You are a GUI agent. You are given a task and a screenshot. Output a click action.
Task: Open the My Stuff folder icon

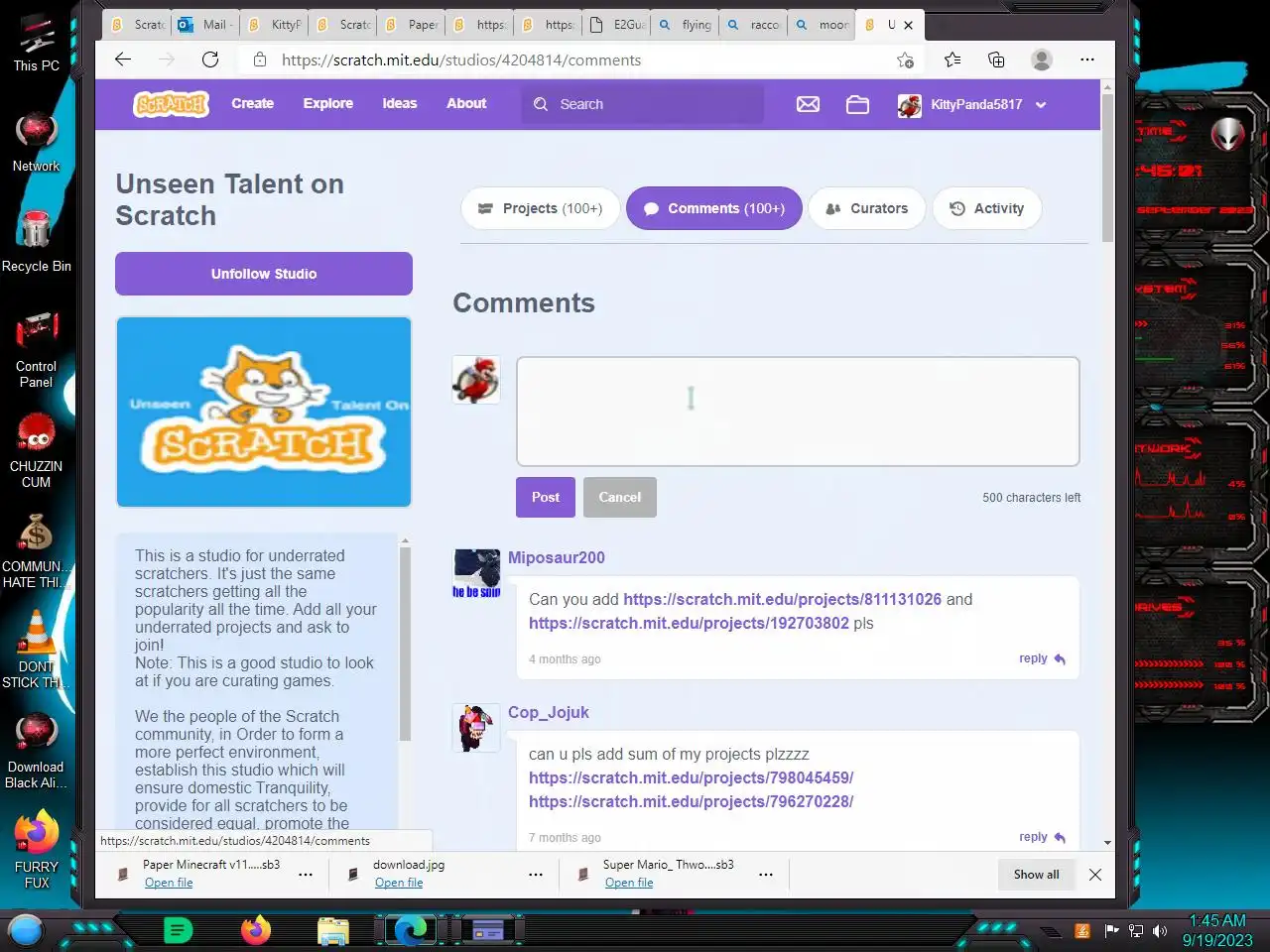tap(857, 104)
